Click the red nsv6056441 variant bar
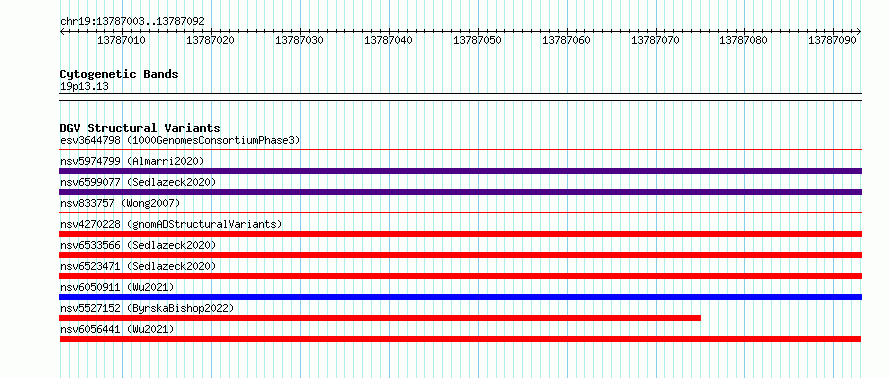890x378 pixels. tap(460, 339)
